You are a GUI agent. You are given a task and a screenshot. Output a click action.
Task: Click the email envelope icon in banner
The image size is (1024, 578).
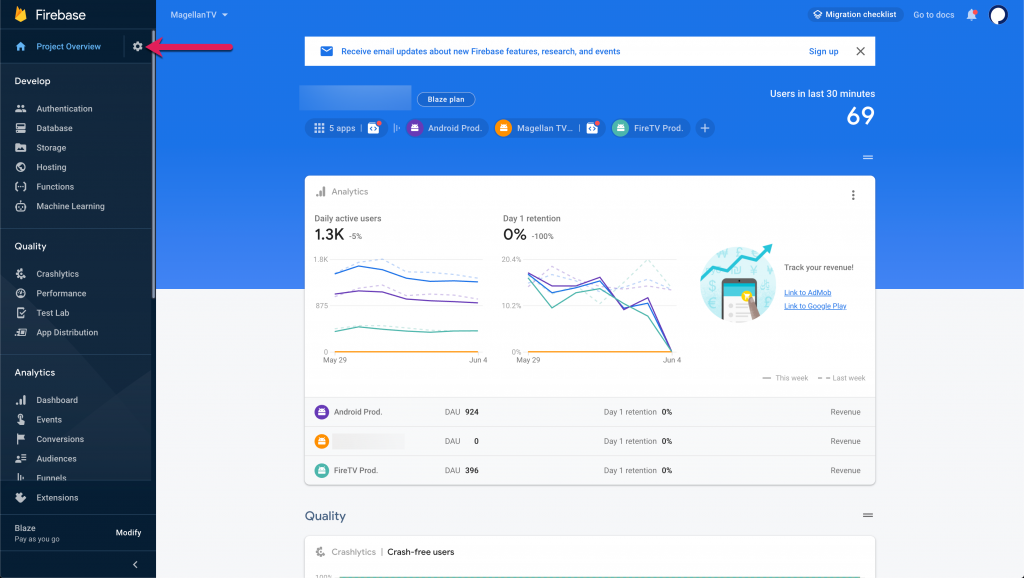[x=327, y=51]
